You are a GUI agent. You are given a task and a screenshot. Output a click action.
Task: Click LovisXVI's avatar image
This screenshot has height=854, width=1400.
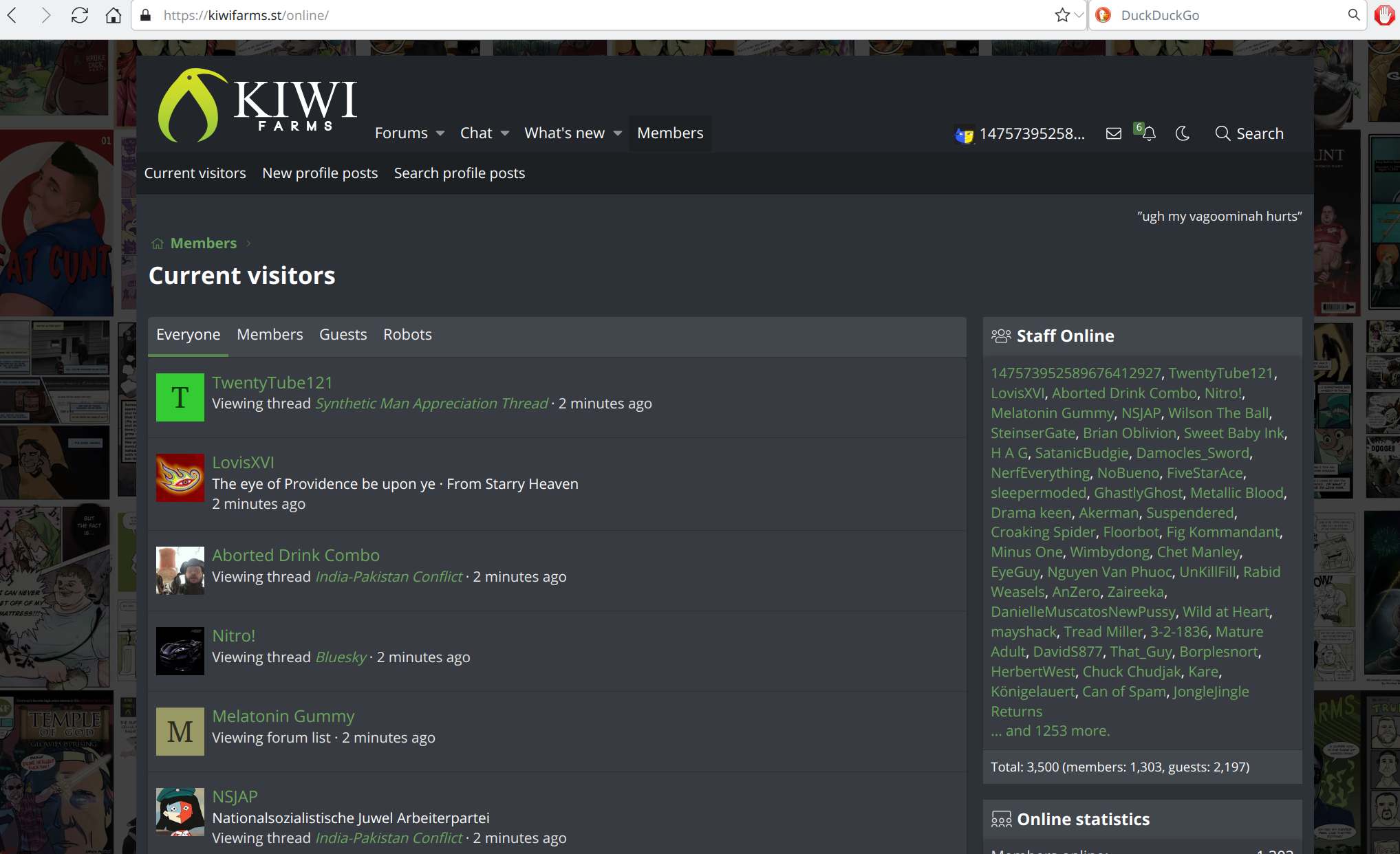coord(180,478)
